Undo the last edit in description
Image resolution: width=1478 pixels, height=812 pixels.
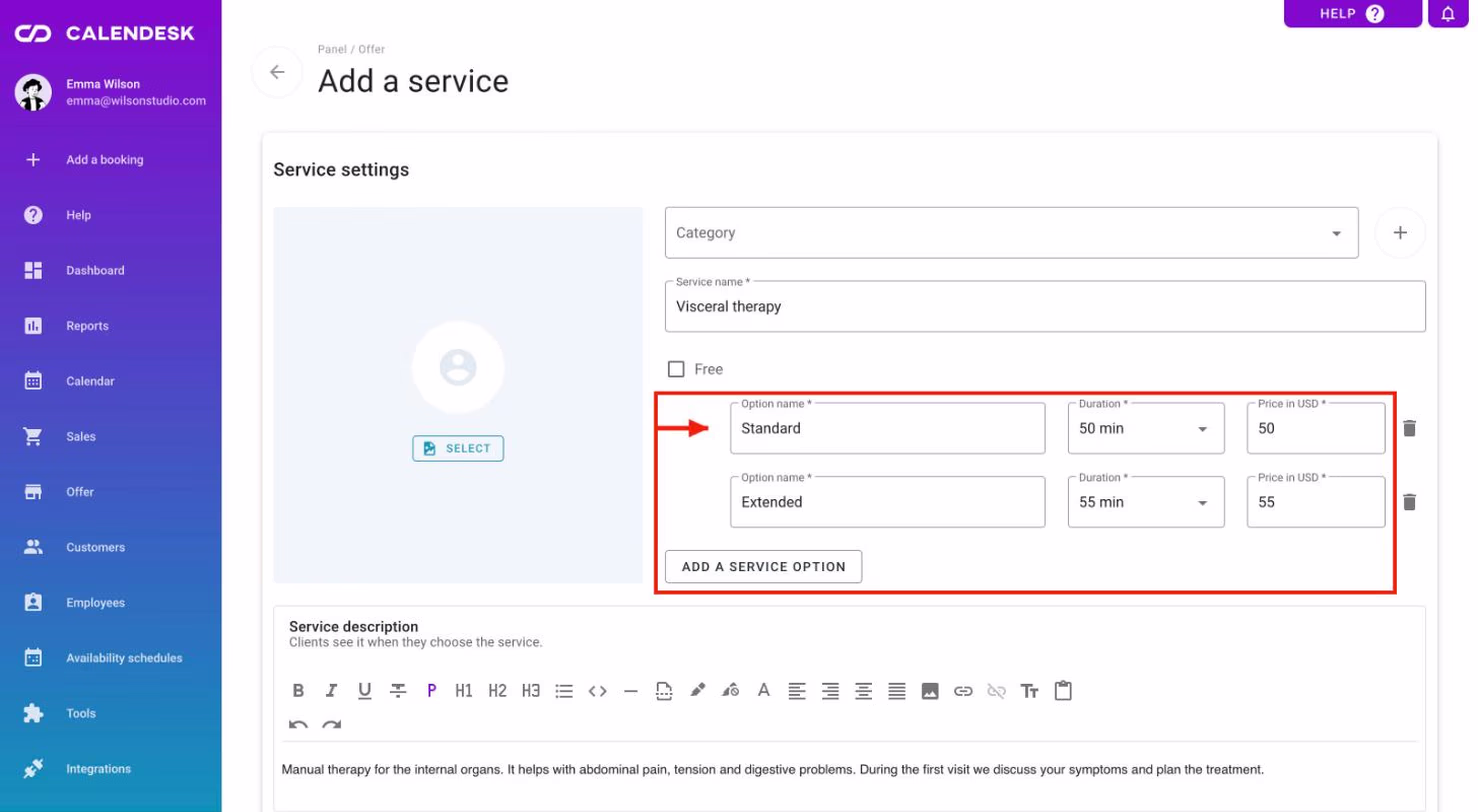pos(298,725)
